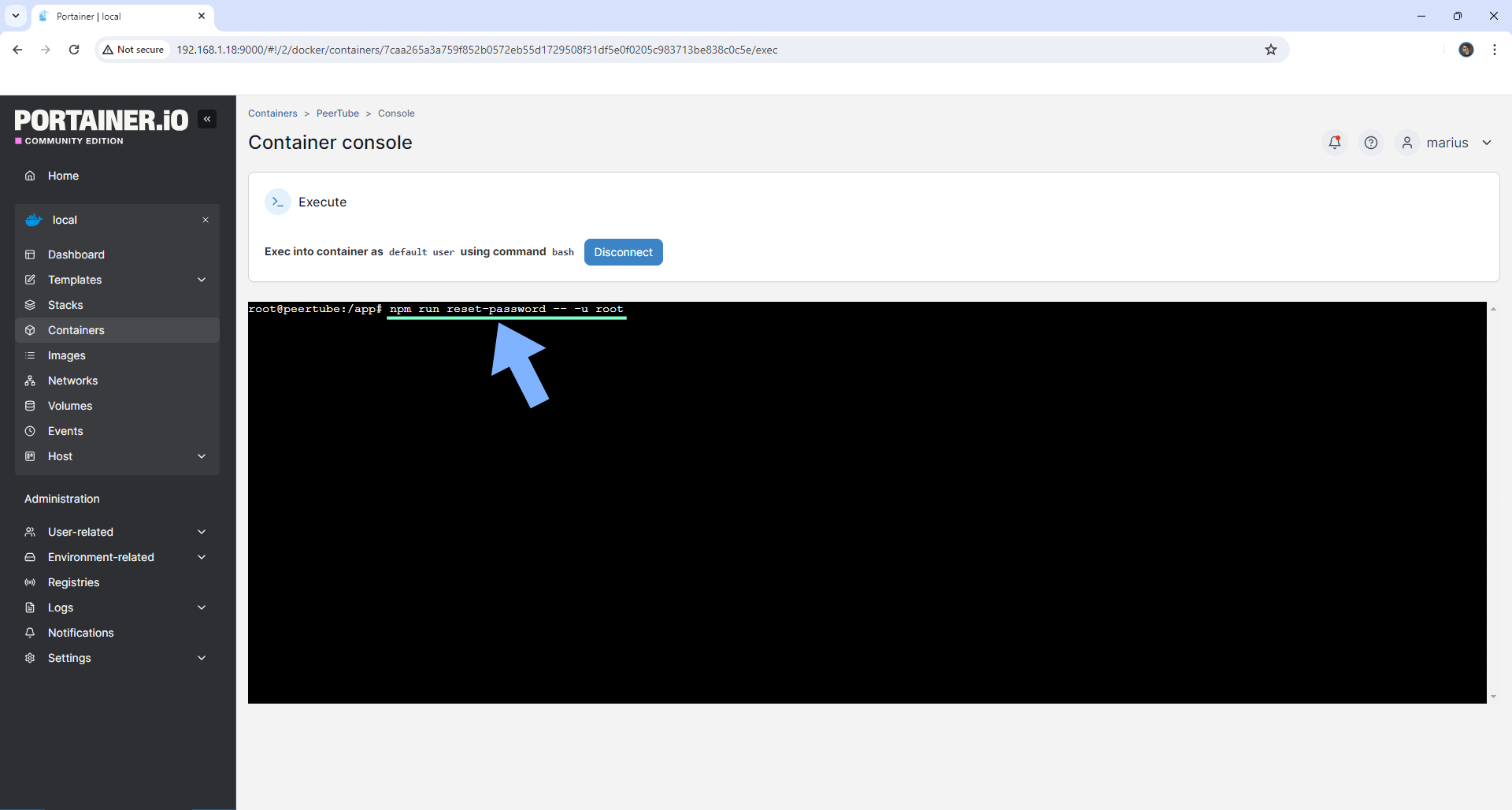Select Stacks from the sidebar
The width and height of the screenshot is (1512, 810).
coord(65,305)
